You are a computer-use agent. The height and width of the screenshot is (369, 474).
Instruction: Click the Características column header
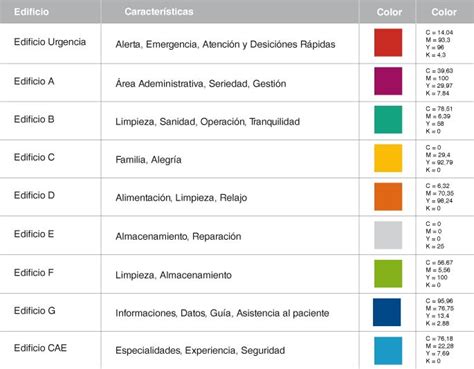159,12
